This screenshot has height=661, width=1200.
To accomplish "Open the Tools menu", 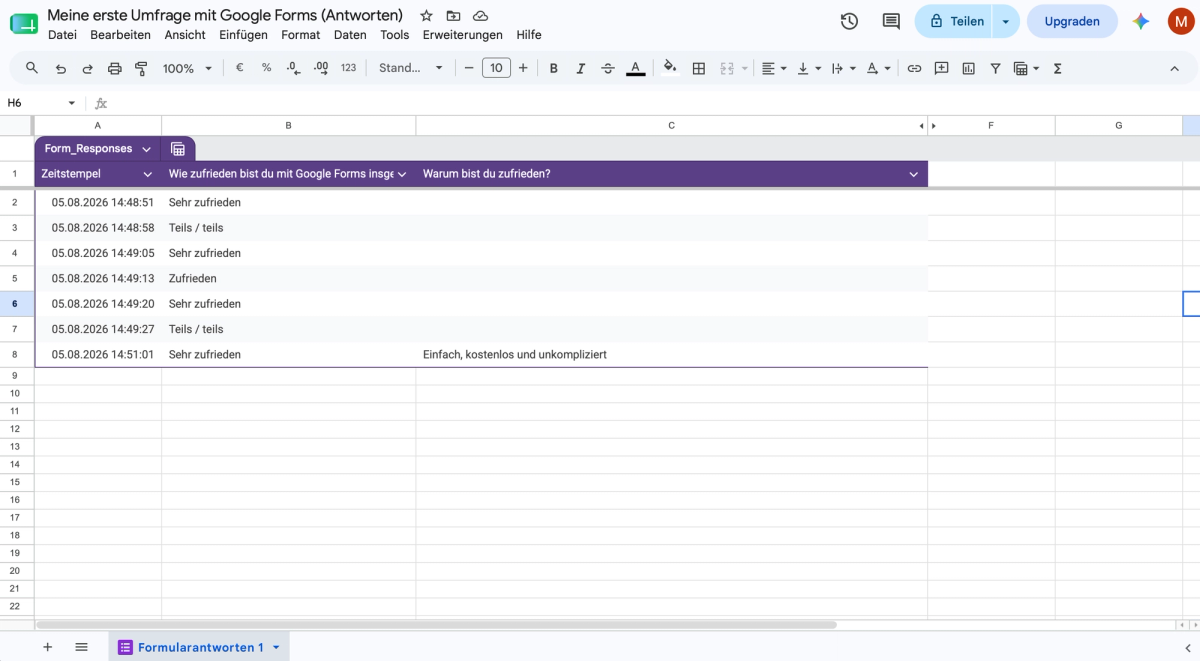I will [x=395, y=35].
